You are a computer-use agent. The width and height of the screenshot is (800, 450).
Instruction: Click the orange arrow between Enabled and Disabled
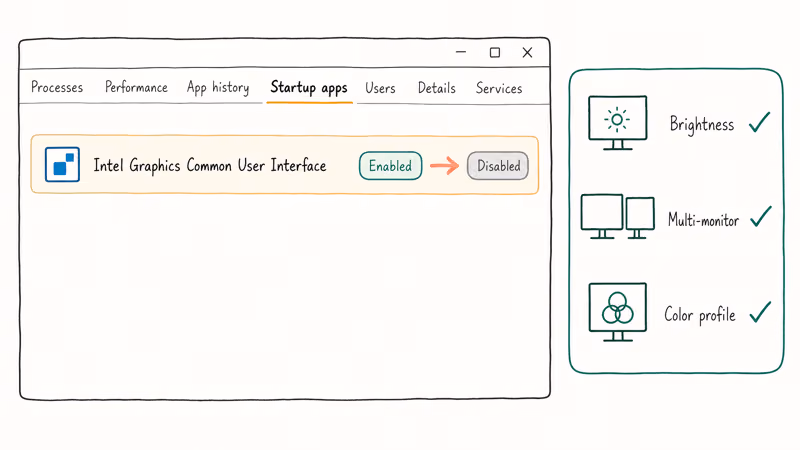(x=444, y=166)
